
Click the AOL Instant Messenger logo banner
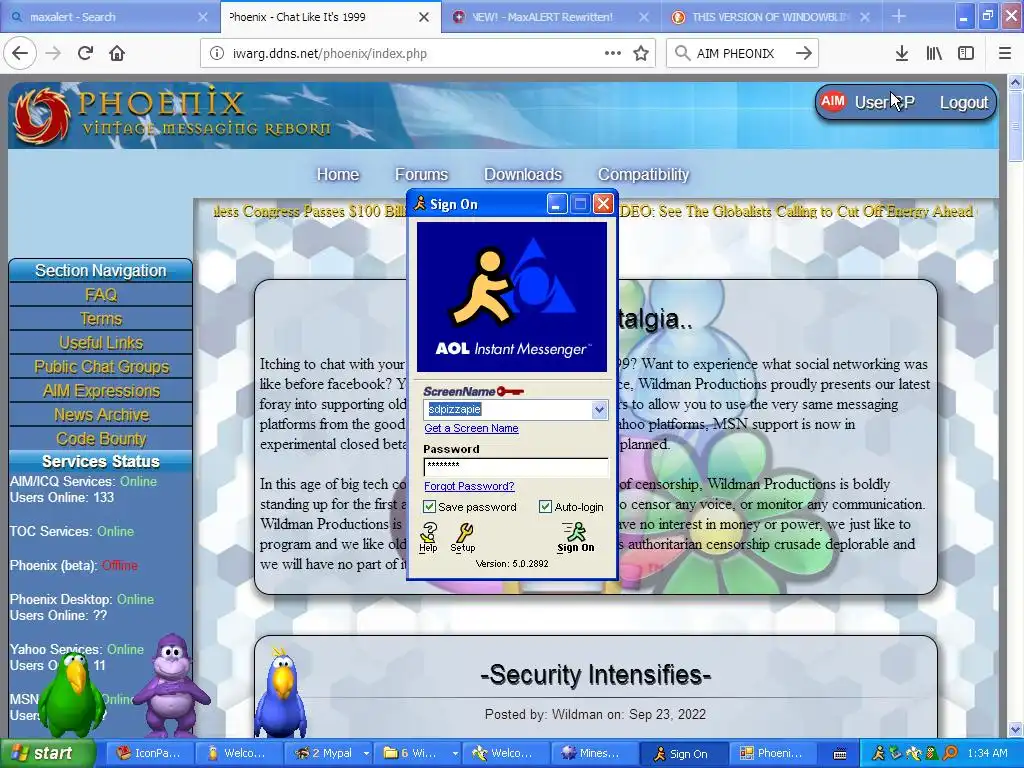(512, 297)
